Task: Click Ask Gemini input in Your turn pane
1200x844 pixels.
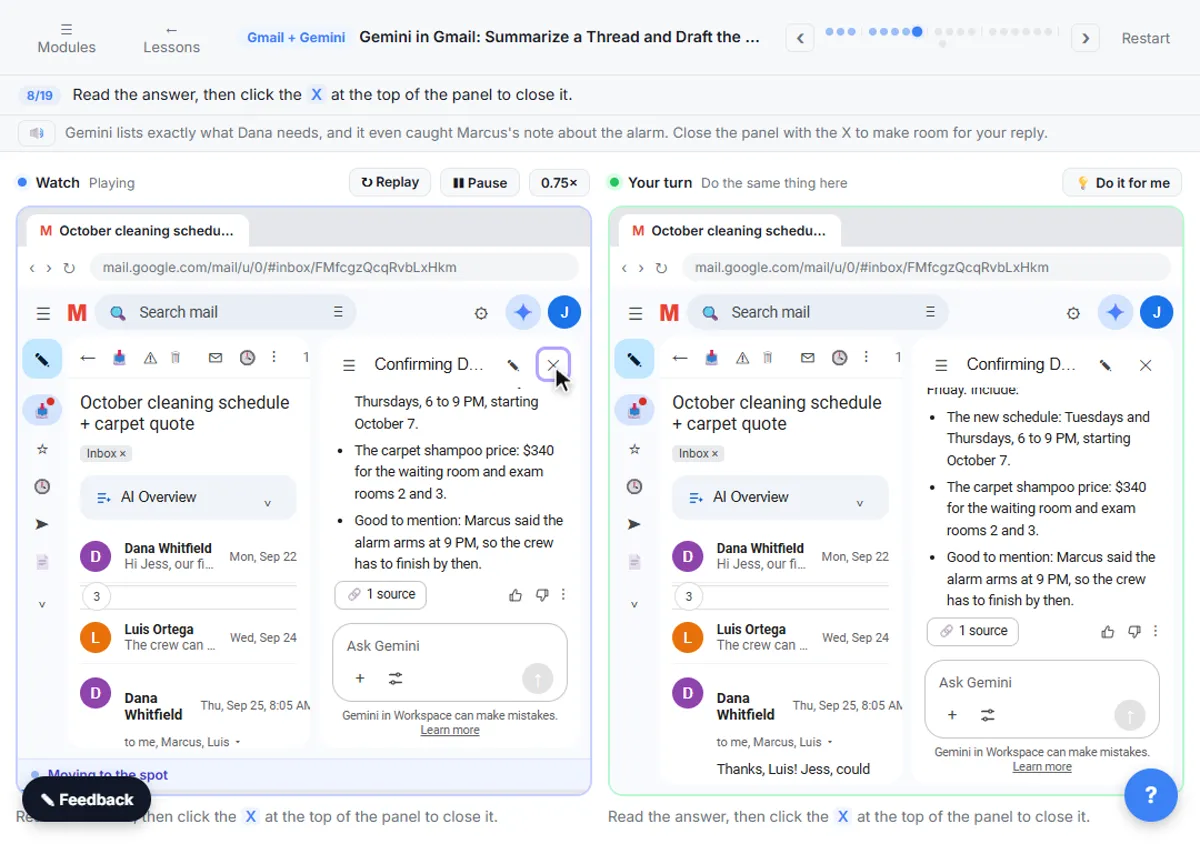Action: (x=1041, y=682)
